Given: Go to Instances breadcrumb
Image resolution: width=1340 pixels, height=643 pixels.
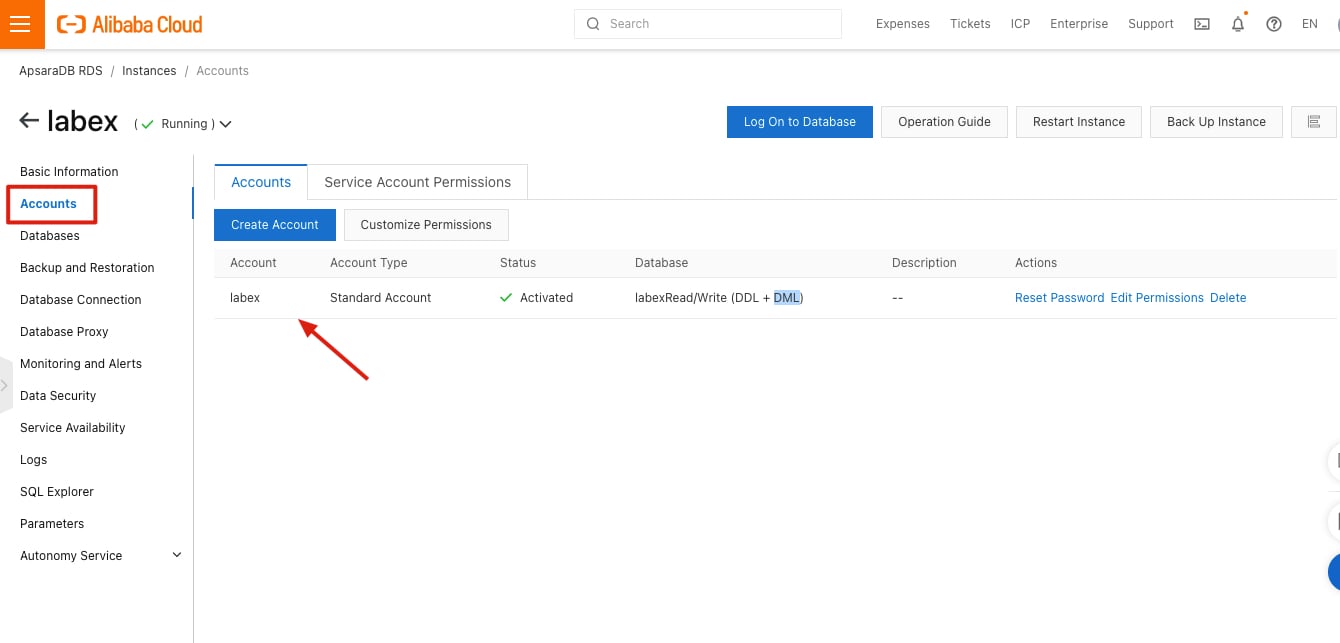Looking at the screenshot, I should 149,71.
